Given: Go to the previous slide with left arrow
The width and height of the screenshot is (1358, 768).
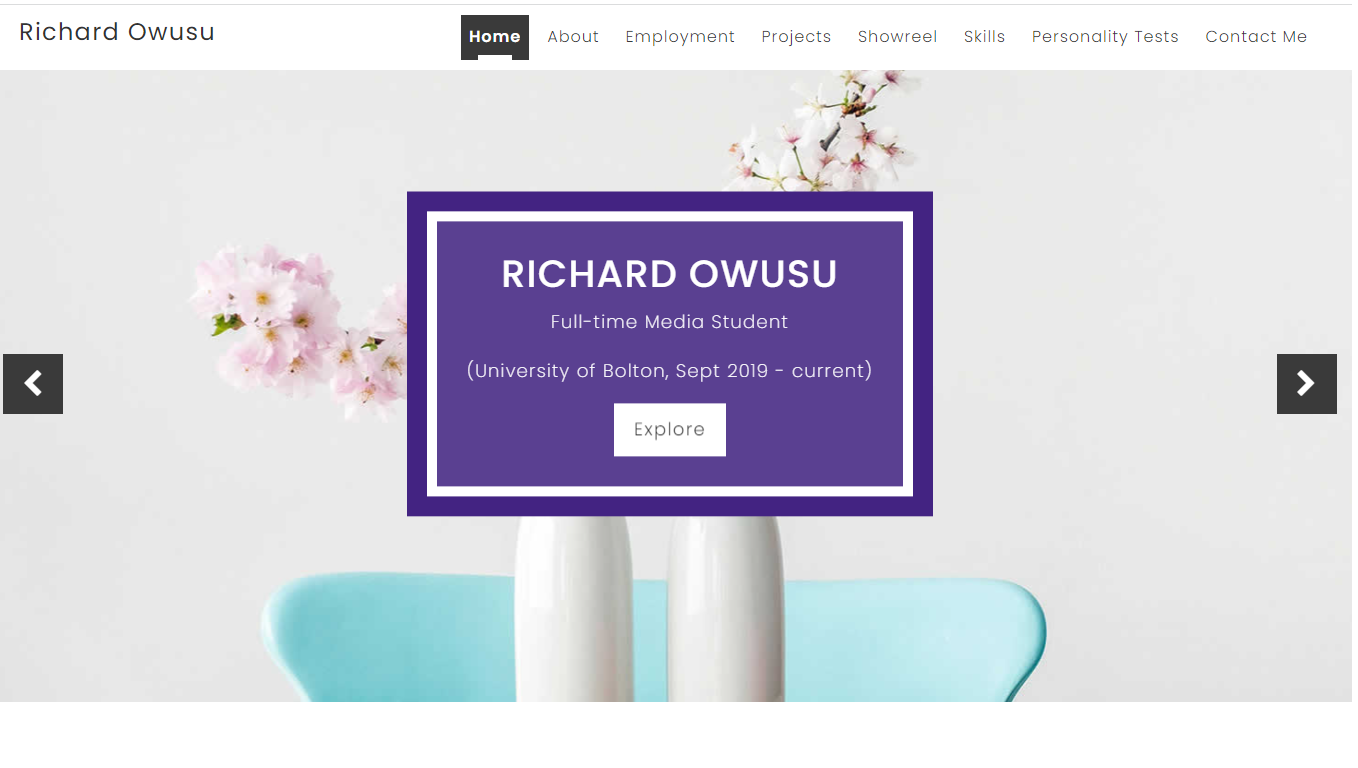Looking at the screenshot, I should click(x=33, y=384).
